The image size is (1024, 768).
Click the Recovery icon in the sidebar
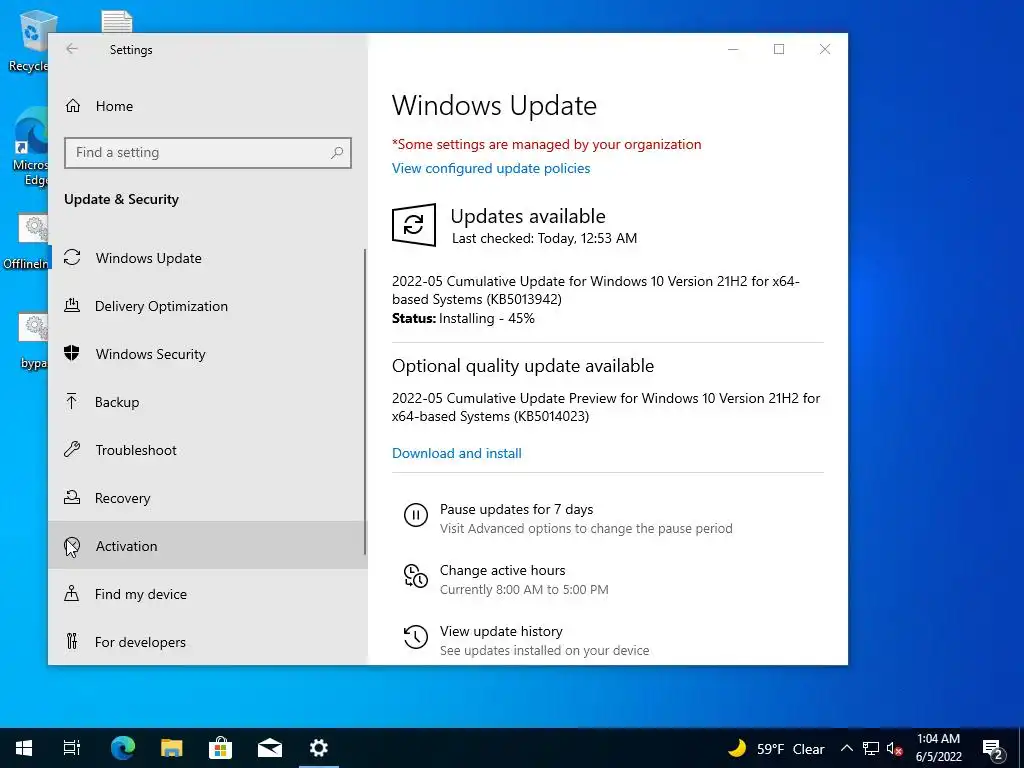tap(72, 498)
